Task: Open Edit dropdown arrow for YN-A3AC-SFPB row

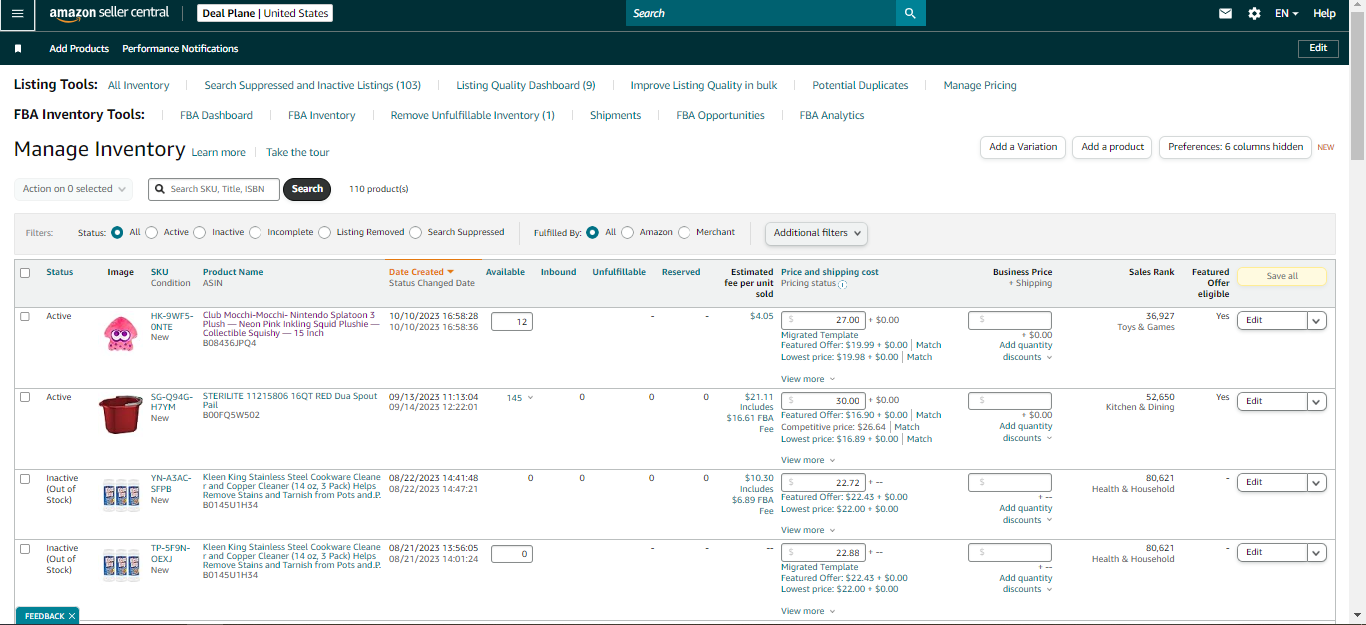Action: [x=1317, y=482]
